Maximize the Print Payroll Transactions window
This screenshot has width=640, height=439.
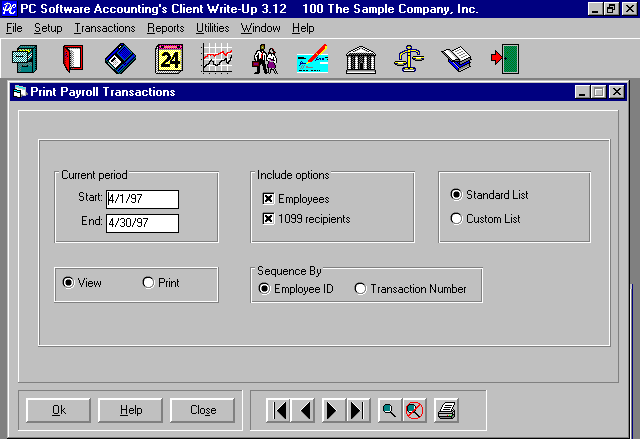point(599,92)
